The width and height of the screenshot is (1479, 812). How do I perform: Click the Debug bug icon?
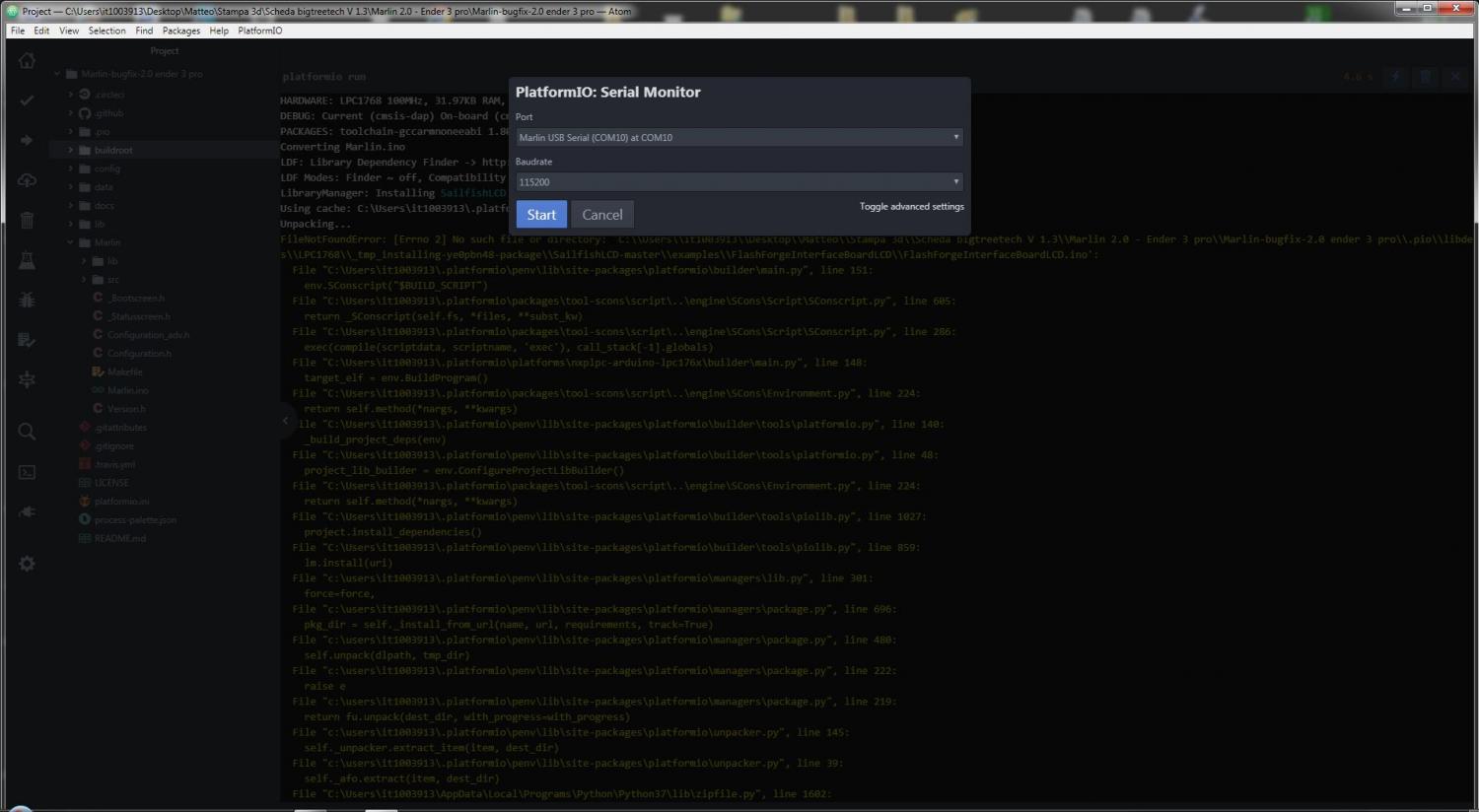tap(27, 300)
